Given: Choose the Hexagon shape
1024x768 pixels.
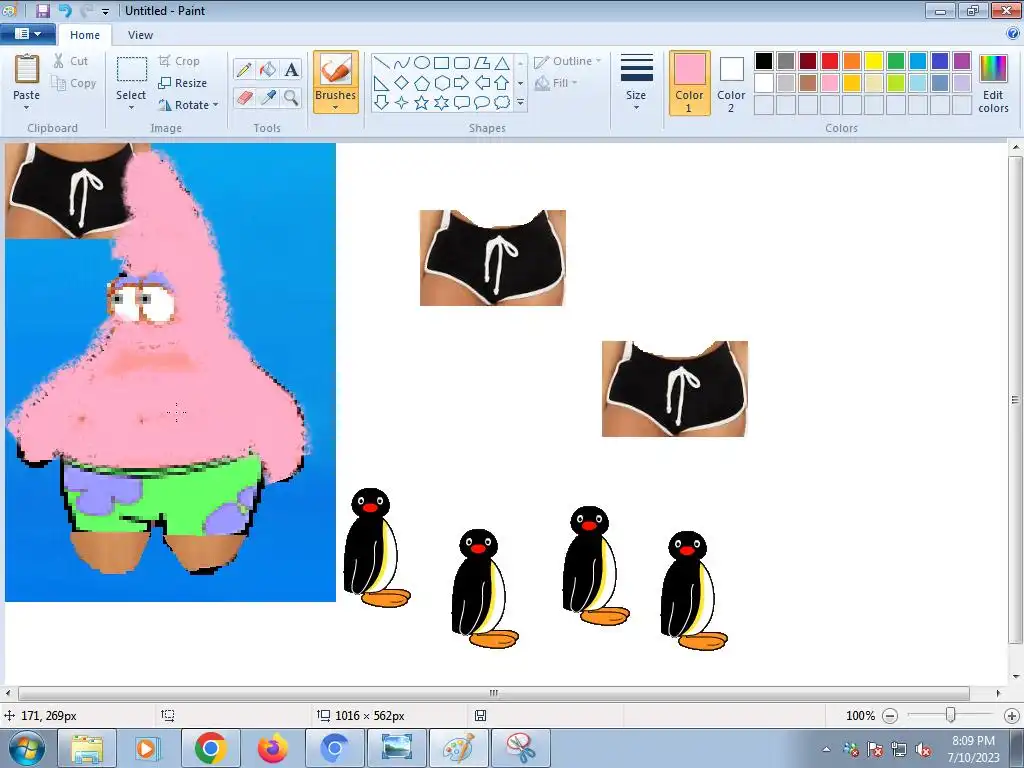Looking at the screenshot, I should [x=441, y=83].
